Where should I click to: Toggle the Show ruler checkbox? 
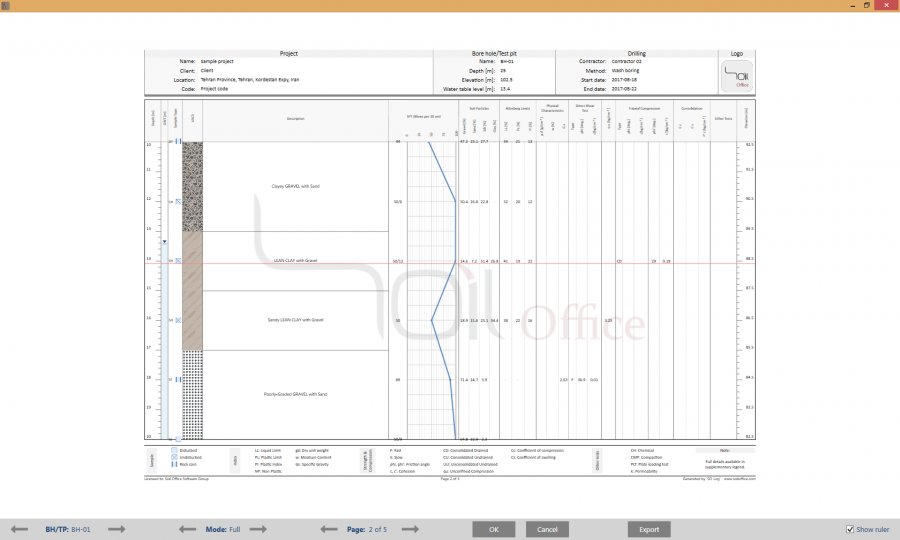coord(850,529)
